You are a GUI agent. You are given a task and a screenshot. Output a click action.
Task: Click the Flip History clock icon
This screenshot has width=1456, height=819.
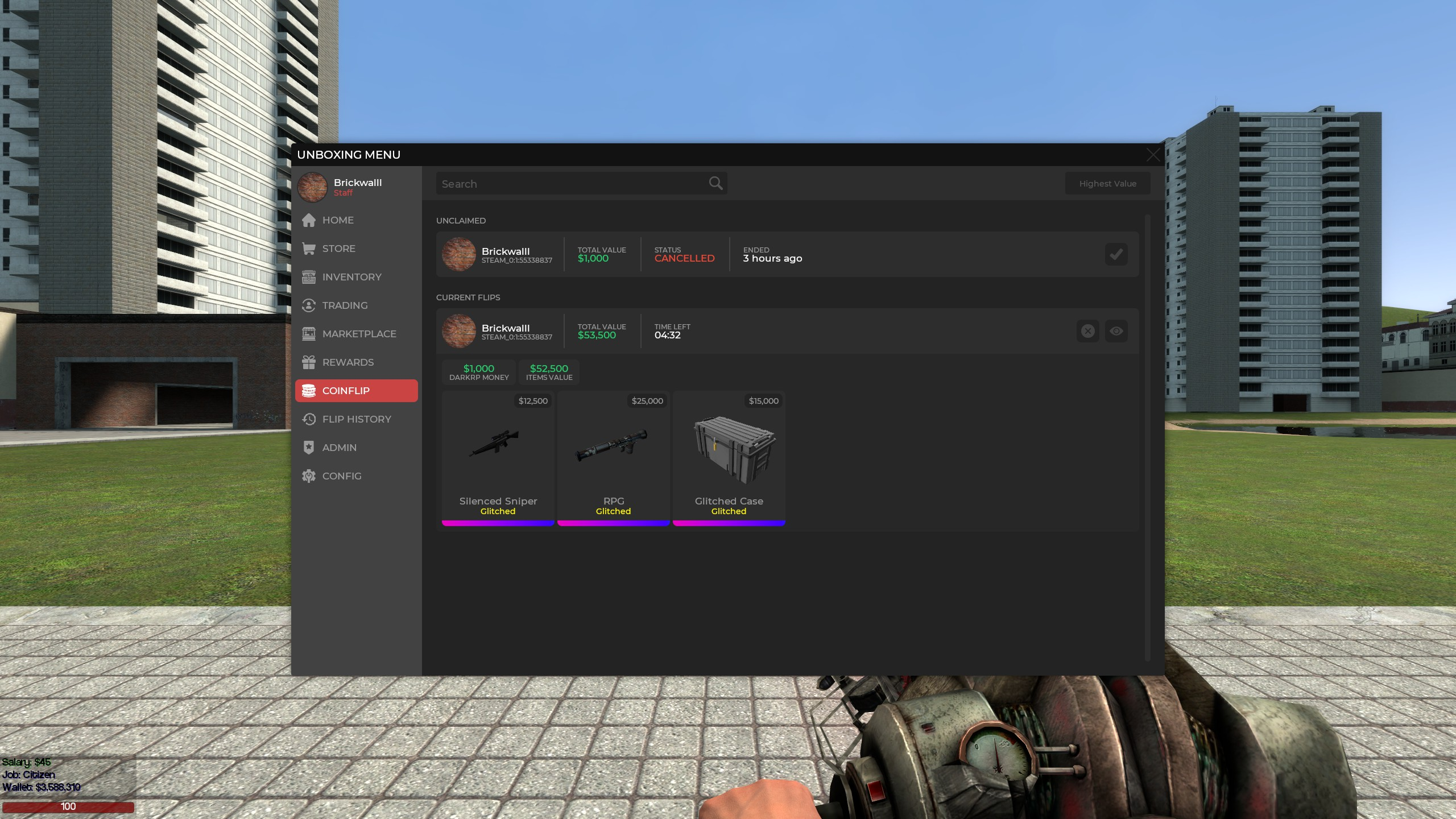309,419
